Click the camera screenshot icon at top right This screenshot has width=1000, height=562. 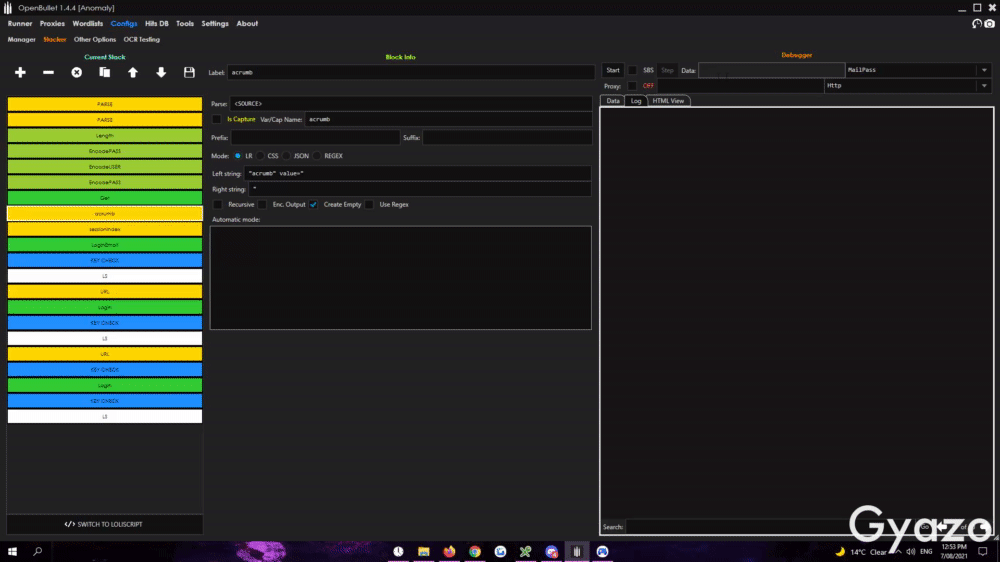point(990,24)
